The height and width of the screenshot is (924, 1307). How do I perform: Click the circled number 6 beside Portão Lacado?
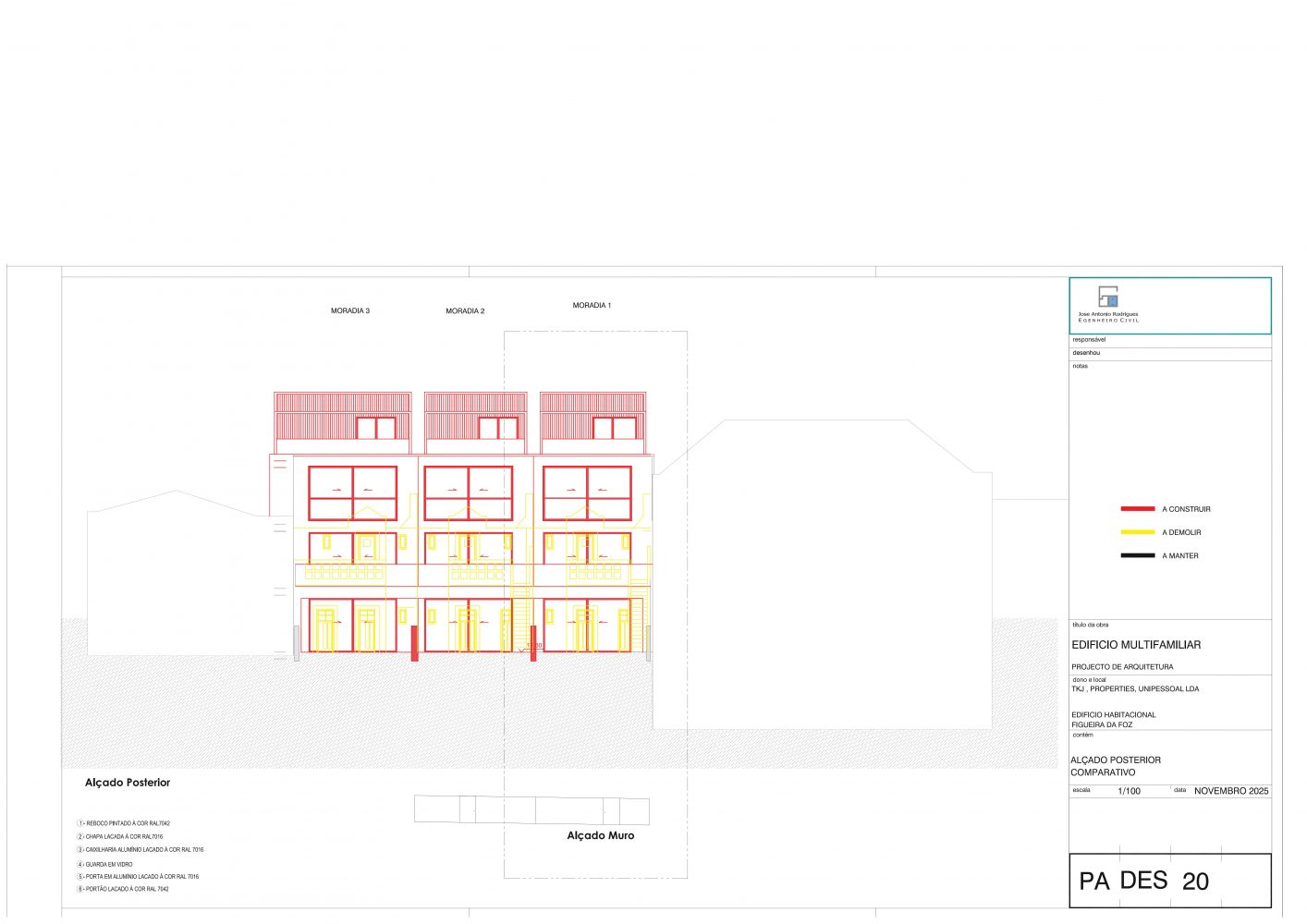[x=80, y=889]
